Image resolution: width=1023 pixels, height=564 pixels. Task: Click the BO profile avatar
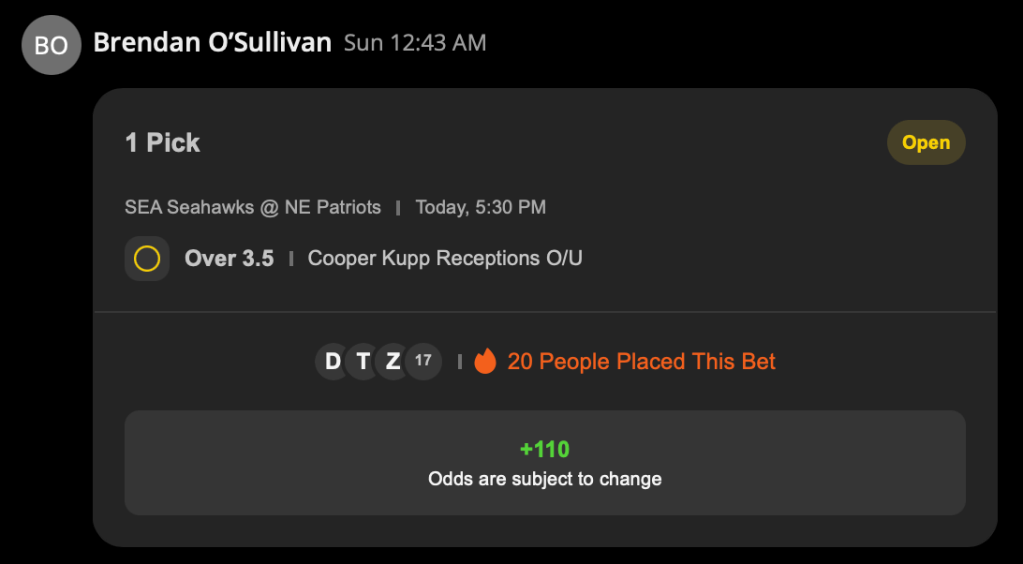coord(51,45)
